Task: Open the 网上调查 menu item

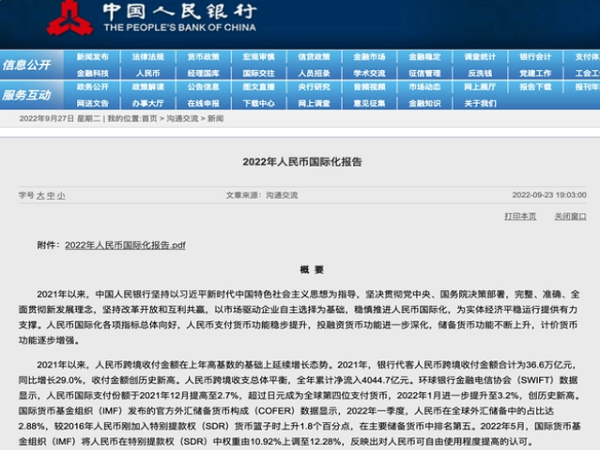Action: pos(314,103)
